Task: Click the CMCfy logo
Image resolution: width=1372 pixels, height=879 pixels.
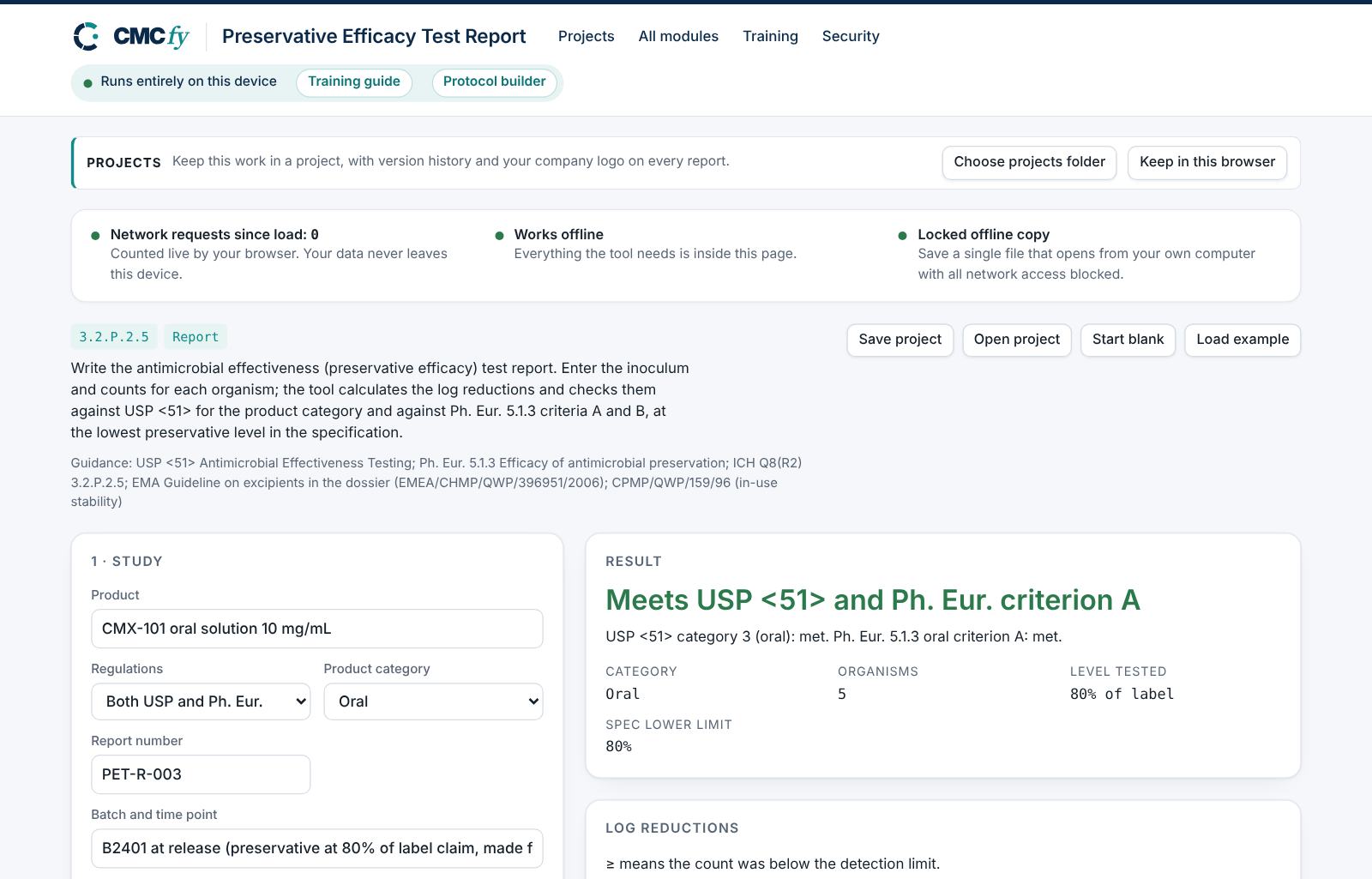Action: tap(131, 36)
